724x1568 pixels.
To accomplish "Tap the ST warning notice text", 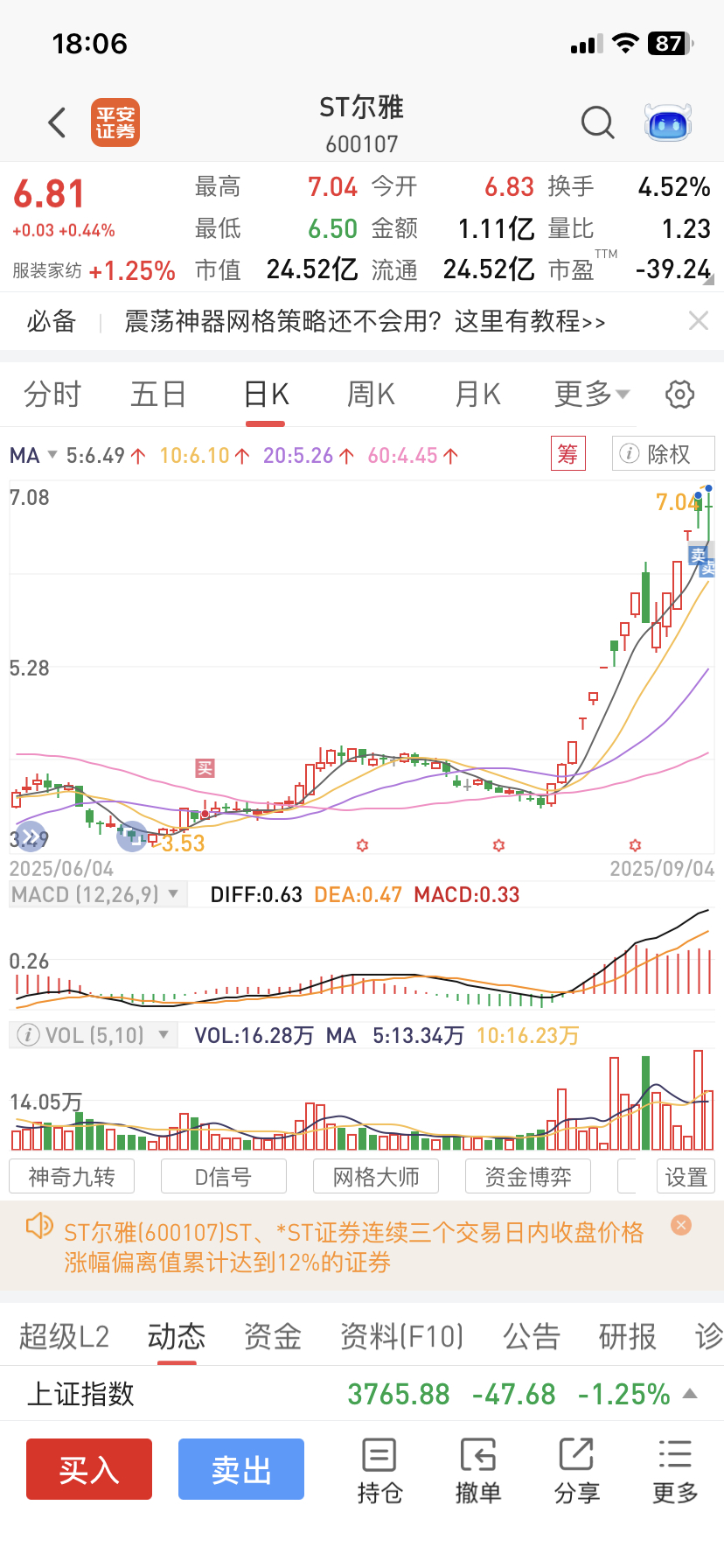I will click(x=354, y=1247).
